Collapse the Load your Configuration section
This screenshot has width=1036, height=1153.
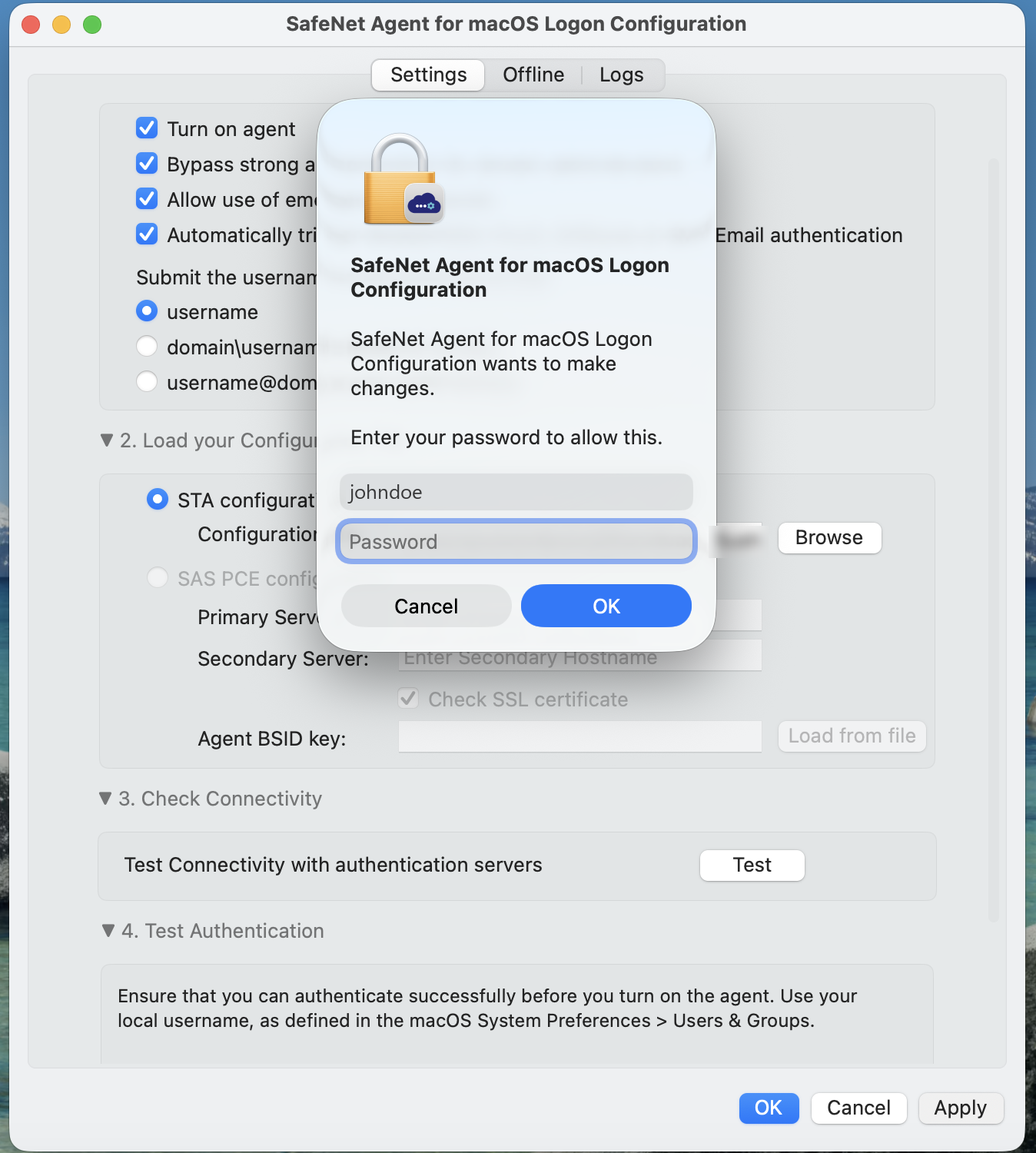tap(107, 440)
